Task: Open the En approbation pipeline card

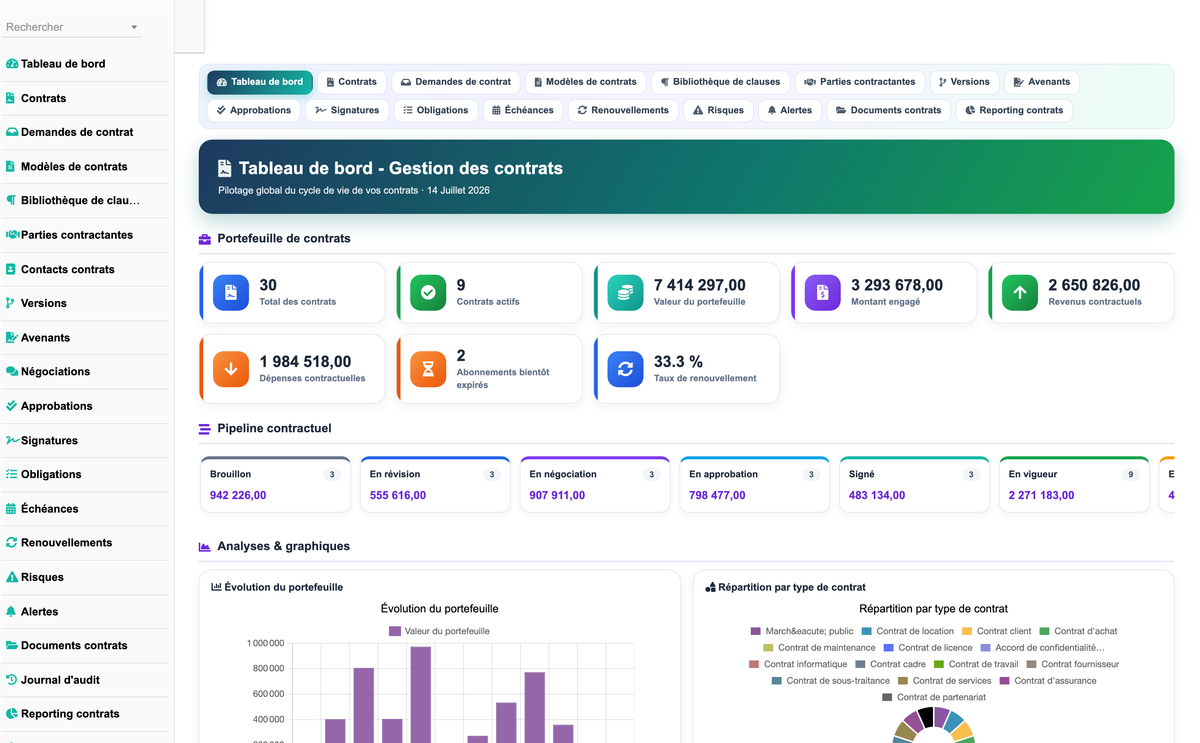Action: click(755, 485)
